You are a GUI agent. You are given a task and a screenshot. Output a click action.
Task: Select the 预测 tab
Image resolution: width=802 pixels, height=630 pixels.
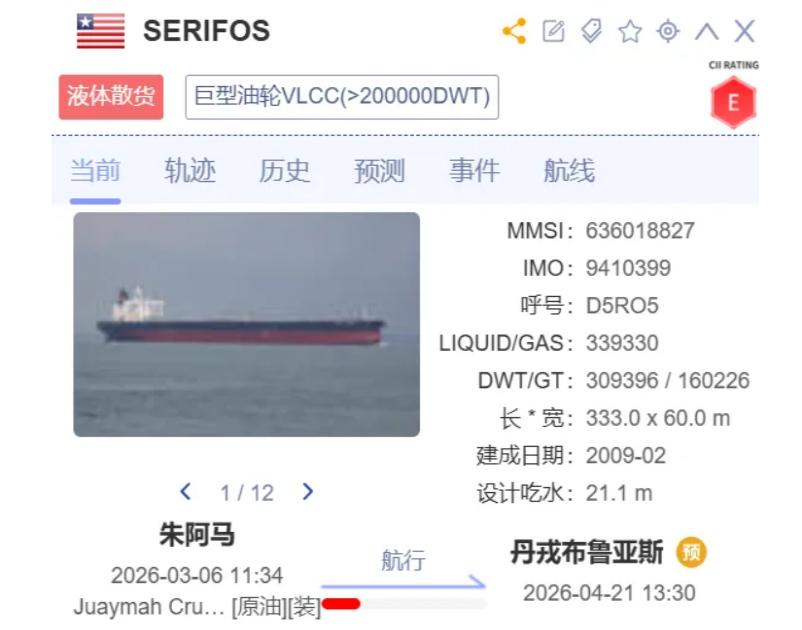[379, 170]
